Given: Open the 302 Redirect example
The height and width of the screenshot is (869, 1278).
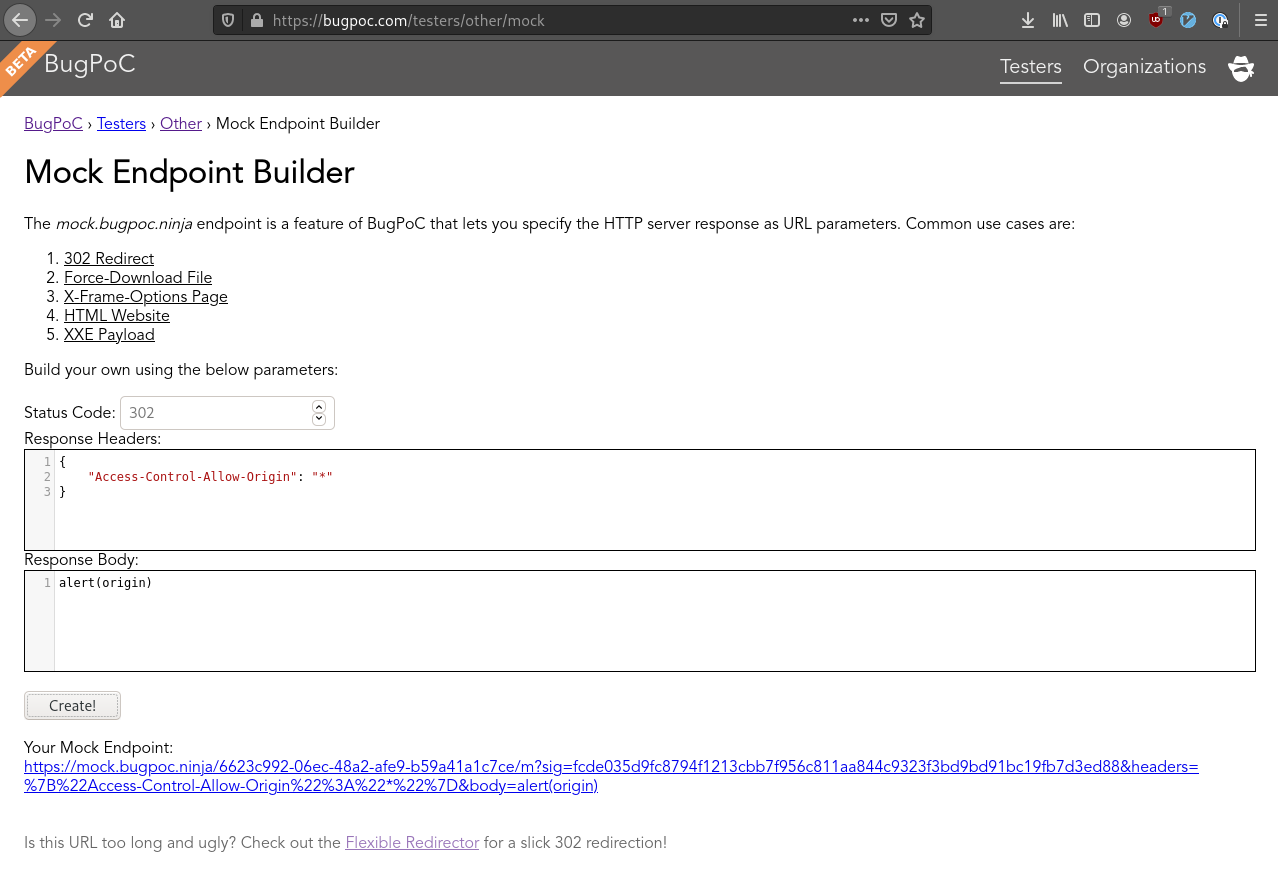Looking at the screenshot, I should coord(109,259).
